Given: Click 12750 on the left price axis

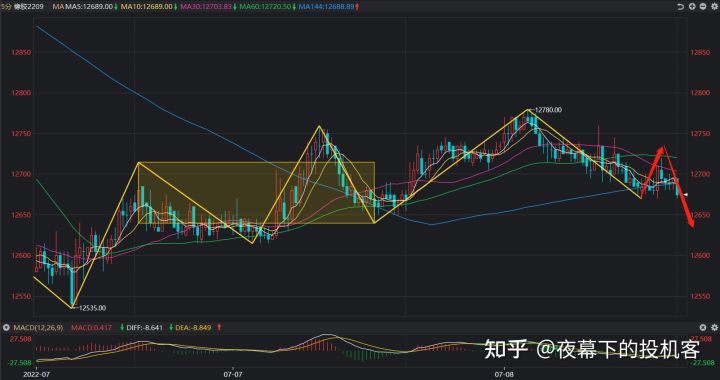Looking at the screenshot, I should point(22,134).
